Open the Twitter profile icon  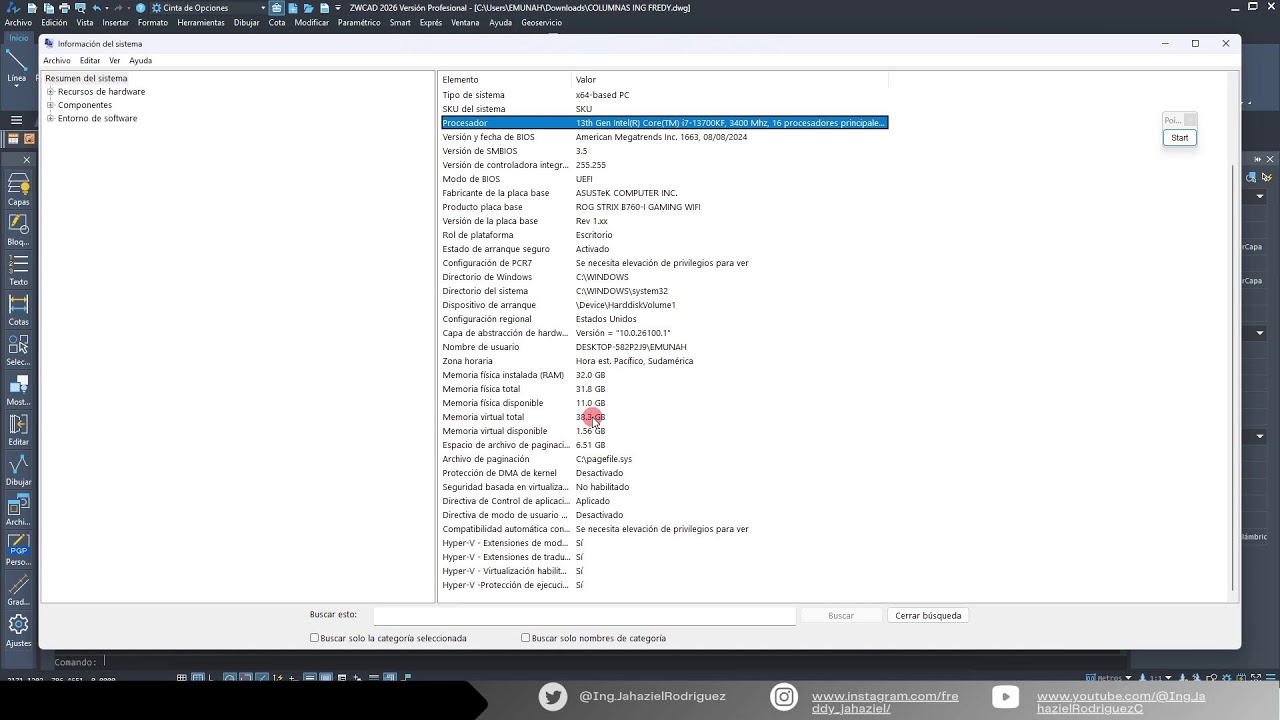tap(553, 697)
